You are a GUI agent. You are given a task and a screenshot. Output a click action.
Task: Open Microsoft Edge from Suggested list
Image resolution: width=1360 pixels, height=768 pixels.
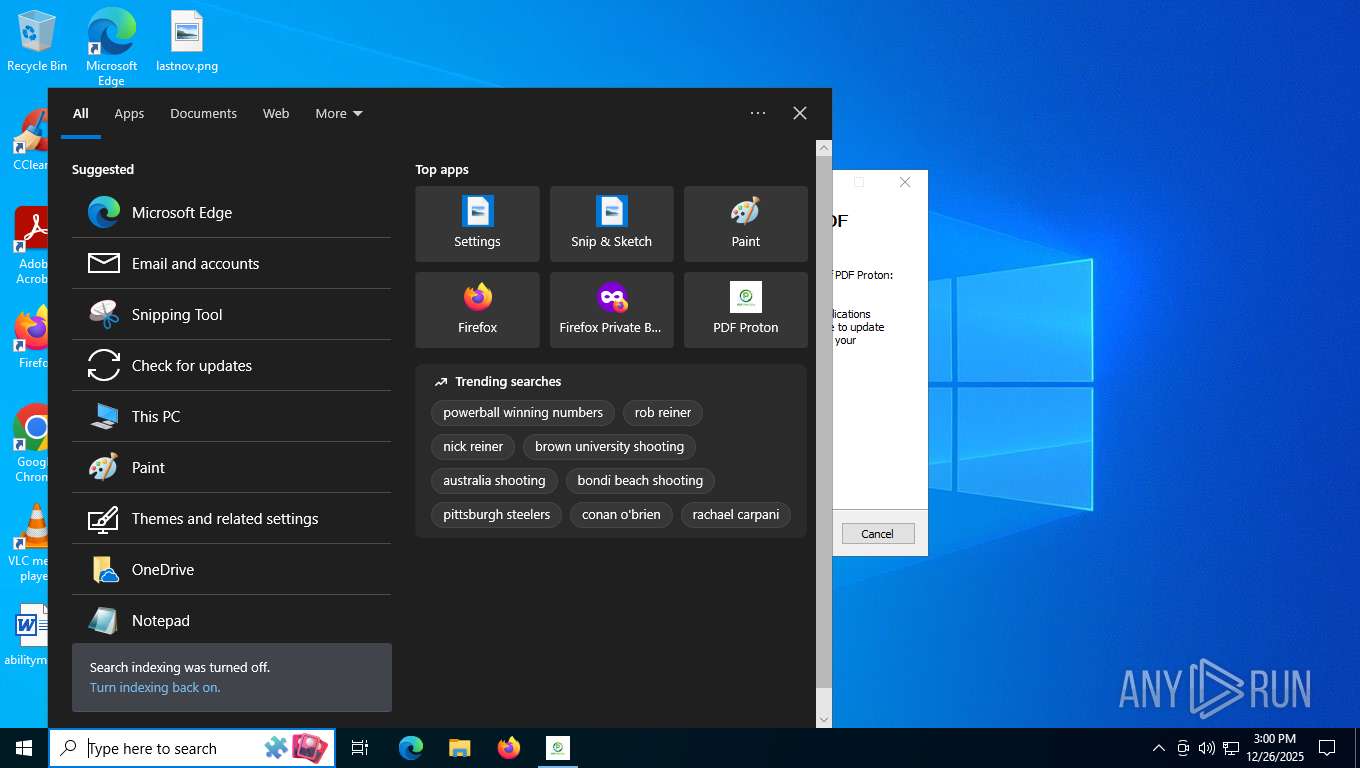(231, 212)
